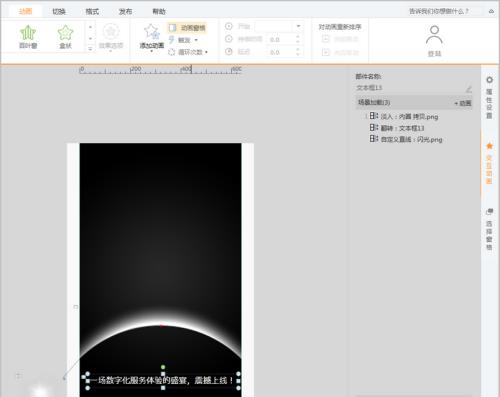Click the delay clock icon
500x397 pixels.
point(229,52)
